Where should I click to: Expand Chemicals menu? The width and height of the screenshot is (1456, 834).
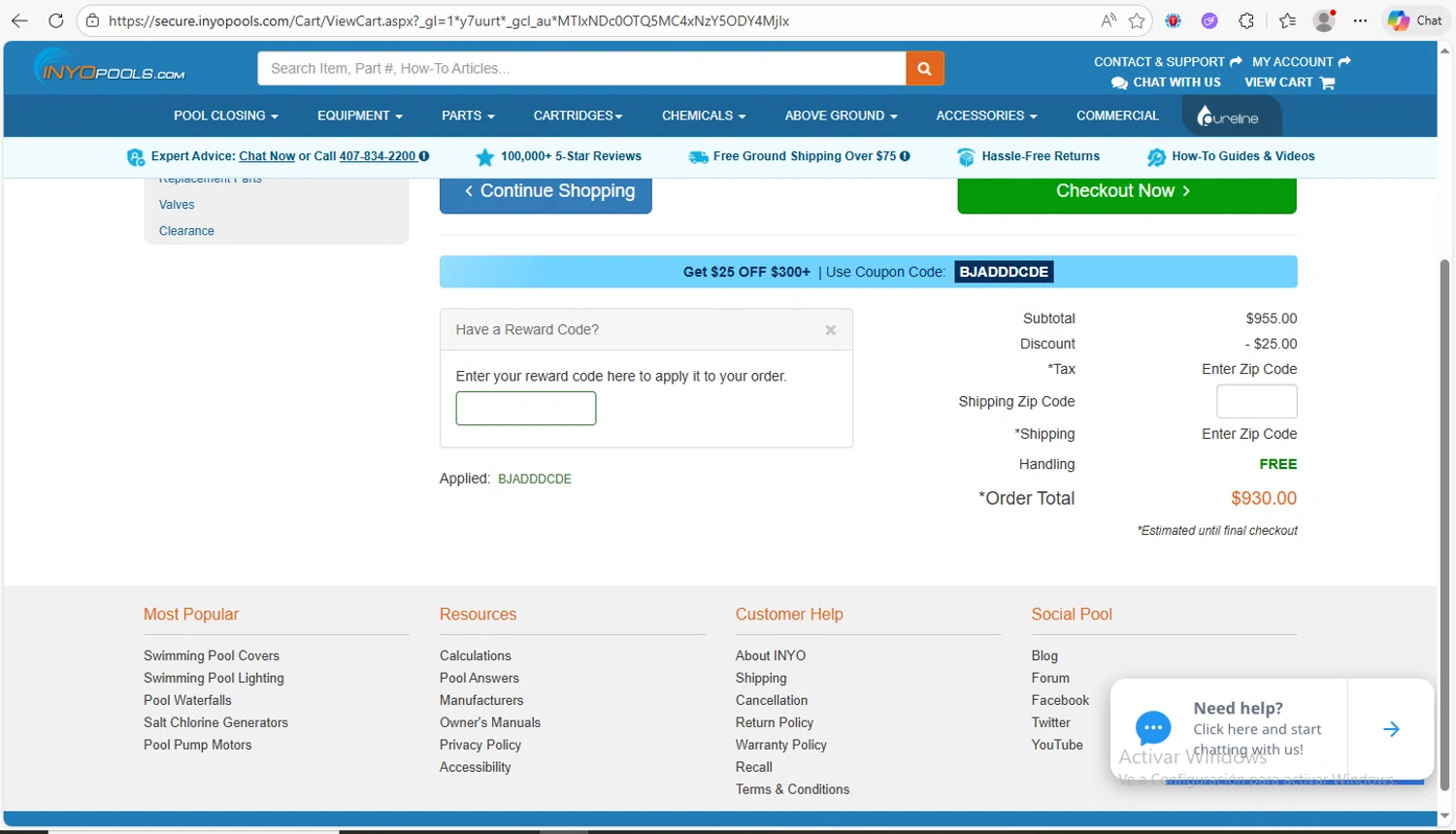704,116
